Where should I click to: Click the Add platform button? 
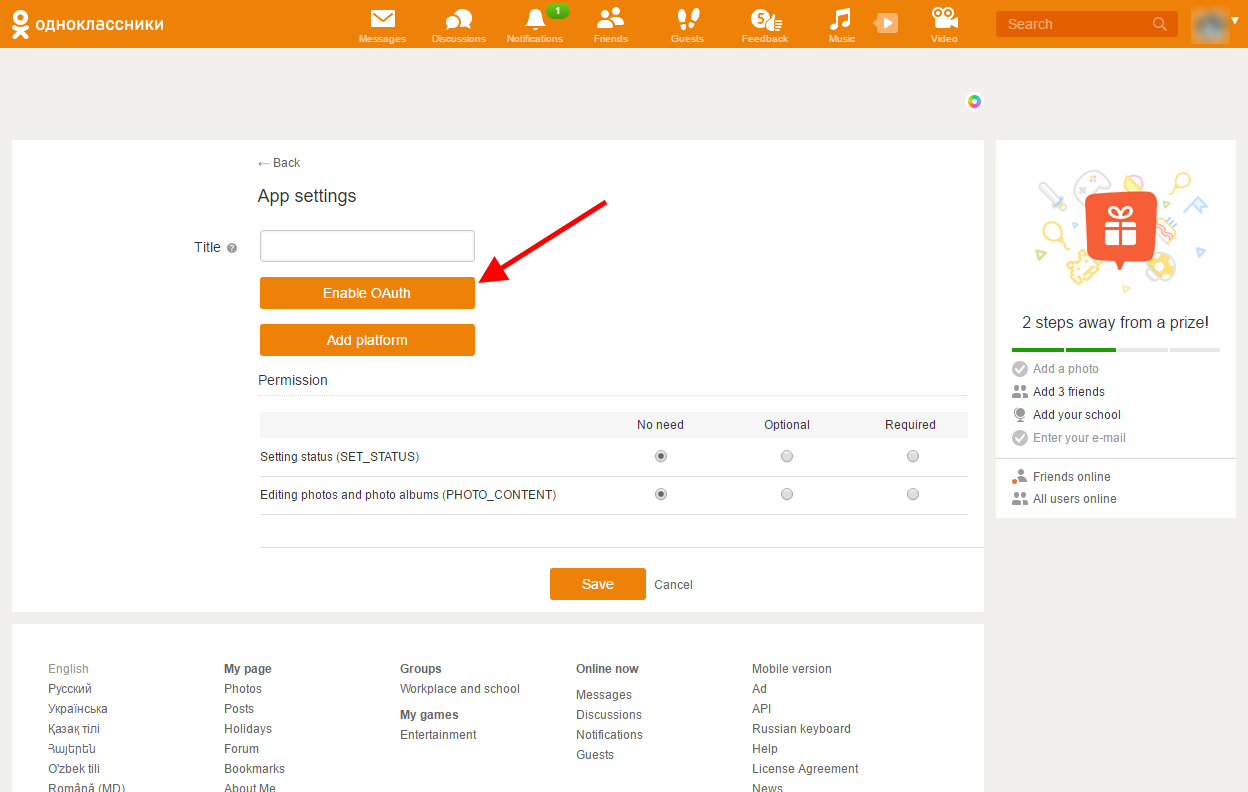[x=367, y=340]
